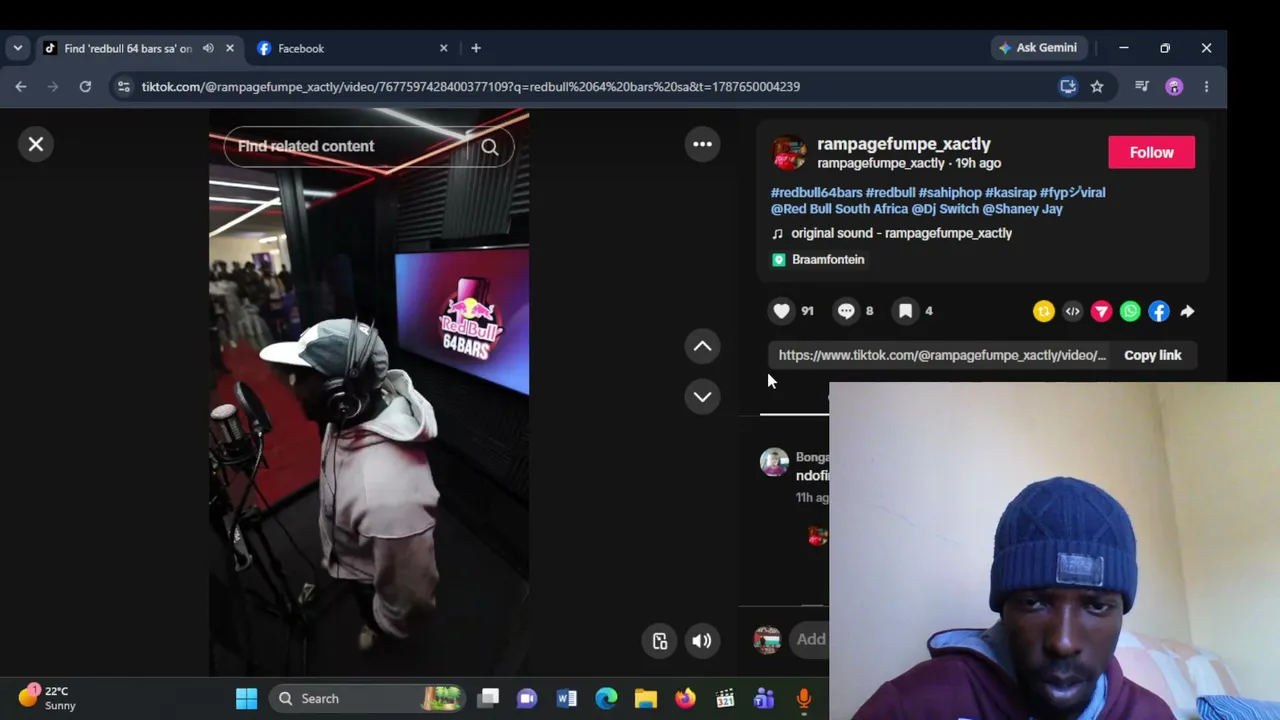1280x720 pixels.
Task: Open the media controls icon in toolbar
Action: click(1142, 87)
